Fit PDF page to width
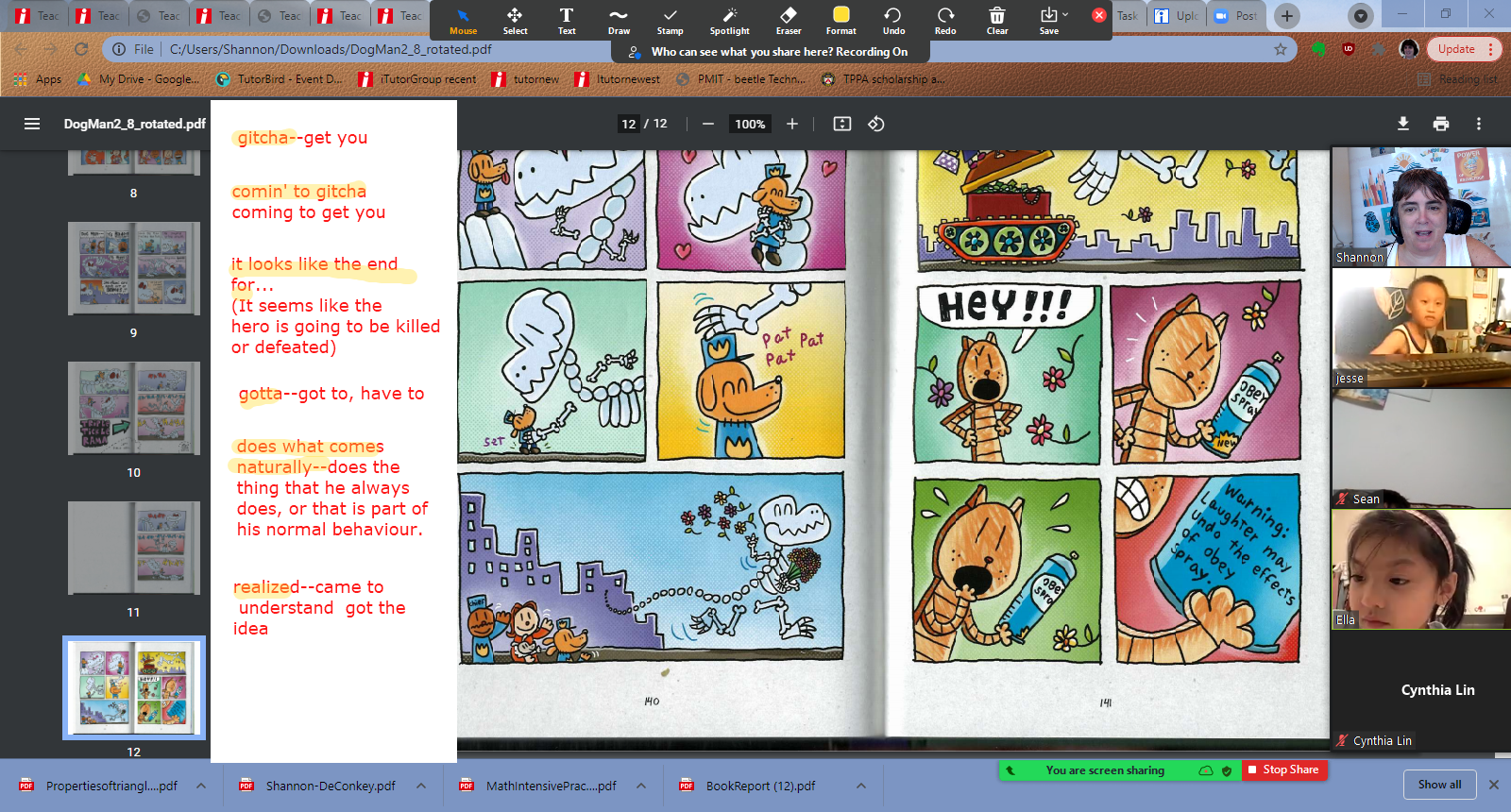Screen dimensions: 1511x812 [x=842, y=124]
